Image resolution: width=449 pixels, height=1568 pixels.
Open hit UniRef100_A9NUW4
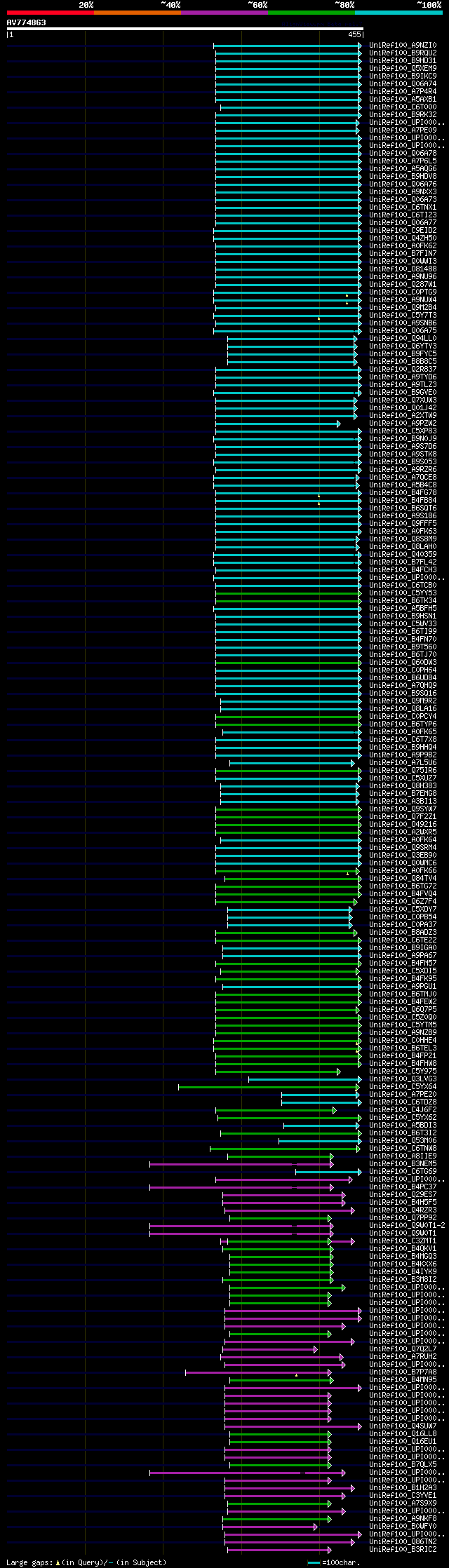[403, 300]
